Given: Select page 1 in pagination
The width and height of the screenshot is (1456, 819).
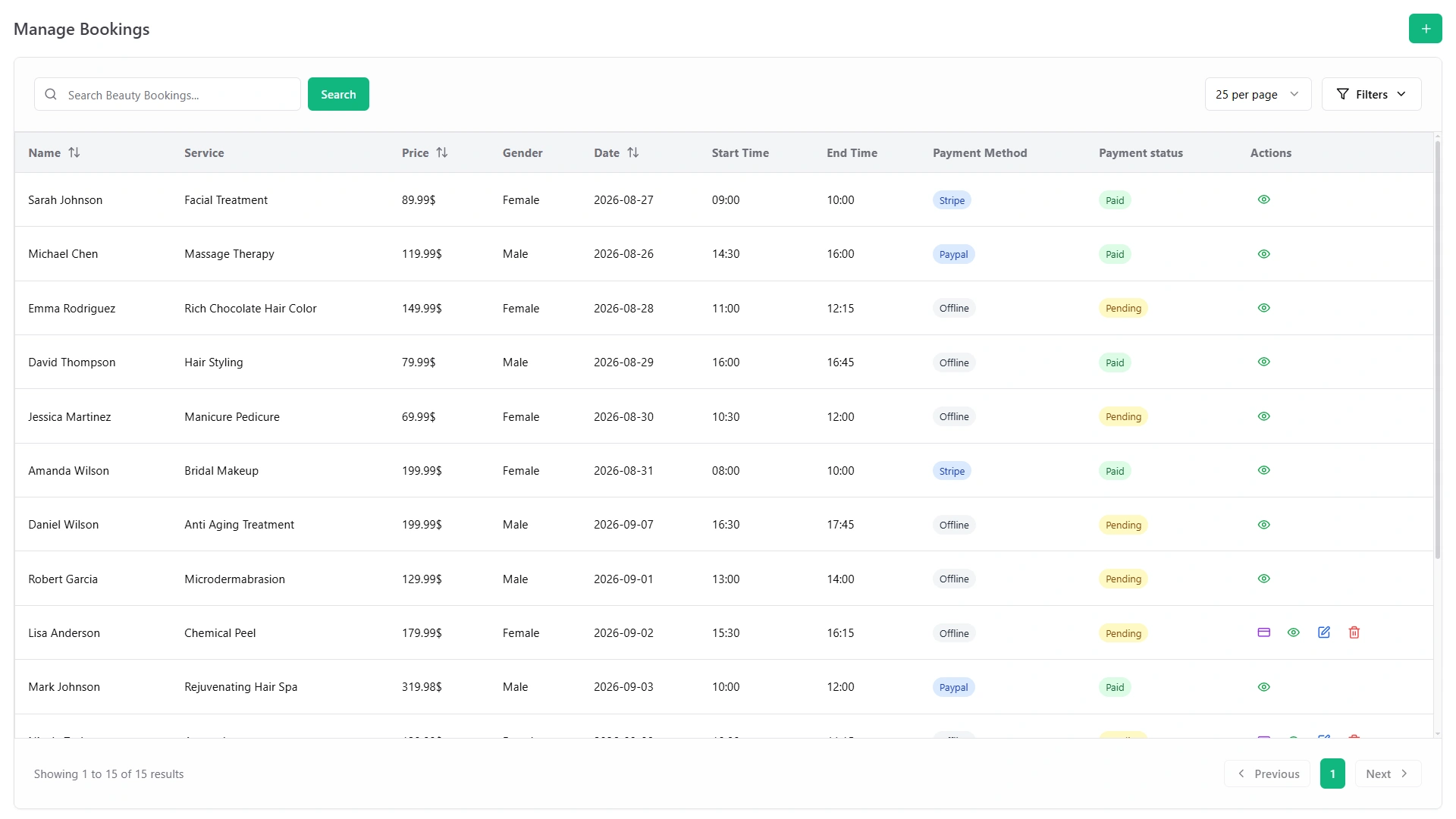Looking at the screenshot, I should pos(1332,773).
